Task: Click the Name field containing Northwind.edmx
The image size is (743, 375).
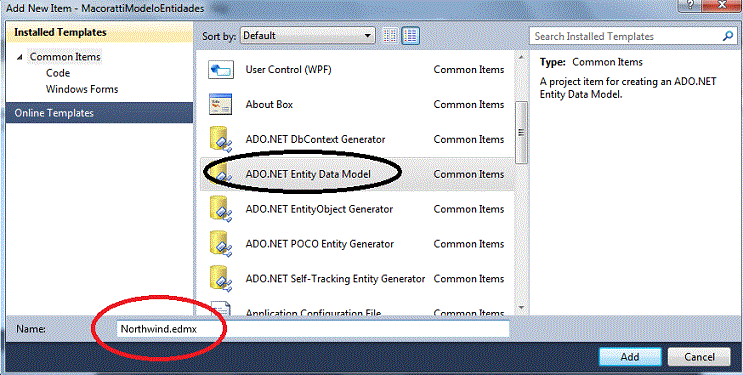Action: coord(313,329)
